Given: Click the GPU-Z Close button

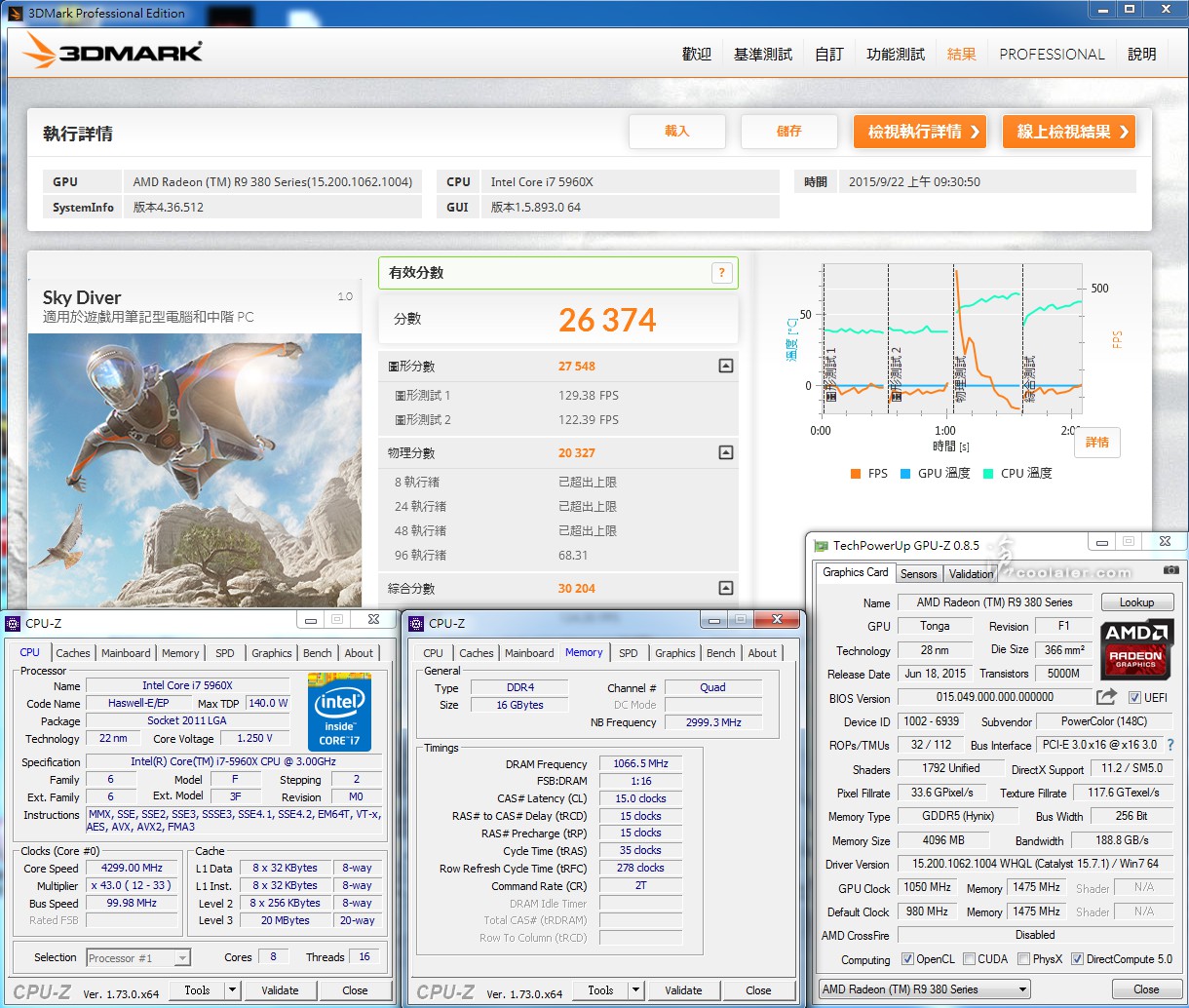Looking at the screenshot, I should [x=1146, y=989].
